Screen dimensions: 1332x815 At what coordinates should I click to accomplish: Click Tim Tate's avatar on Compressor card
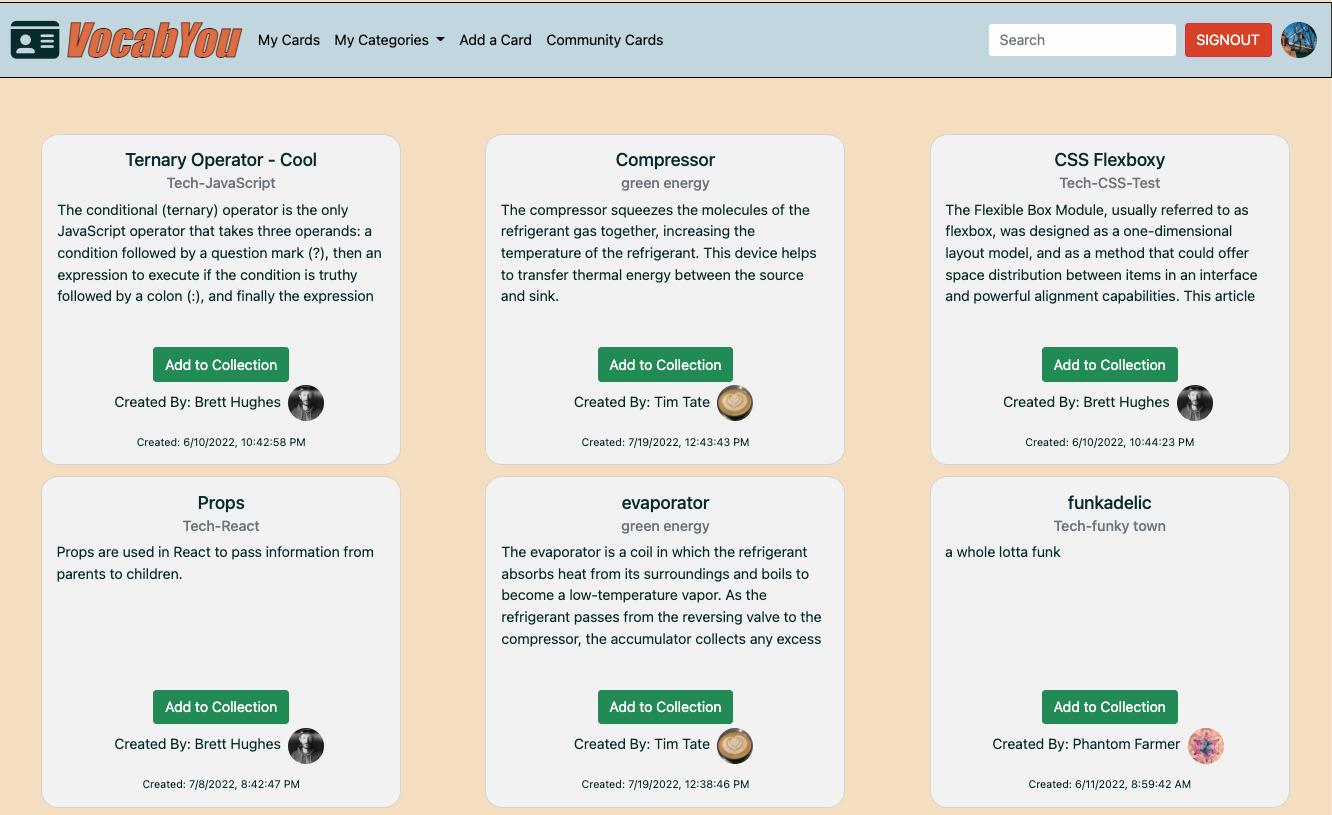(x=735, y=403)
